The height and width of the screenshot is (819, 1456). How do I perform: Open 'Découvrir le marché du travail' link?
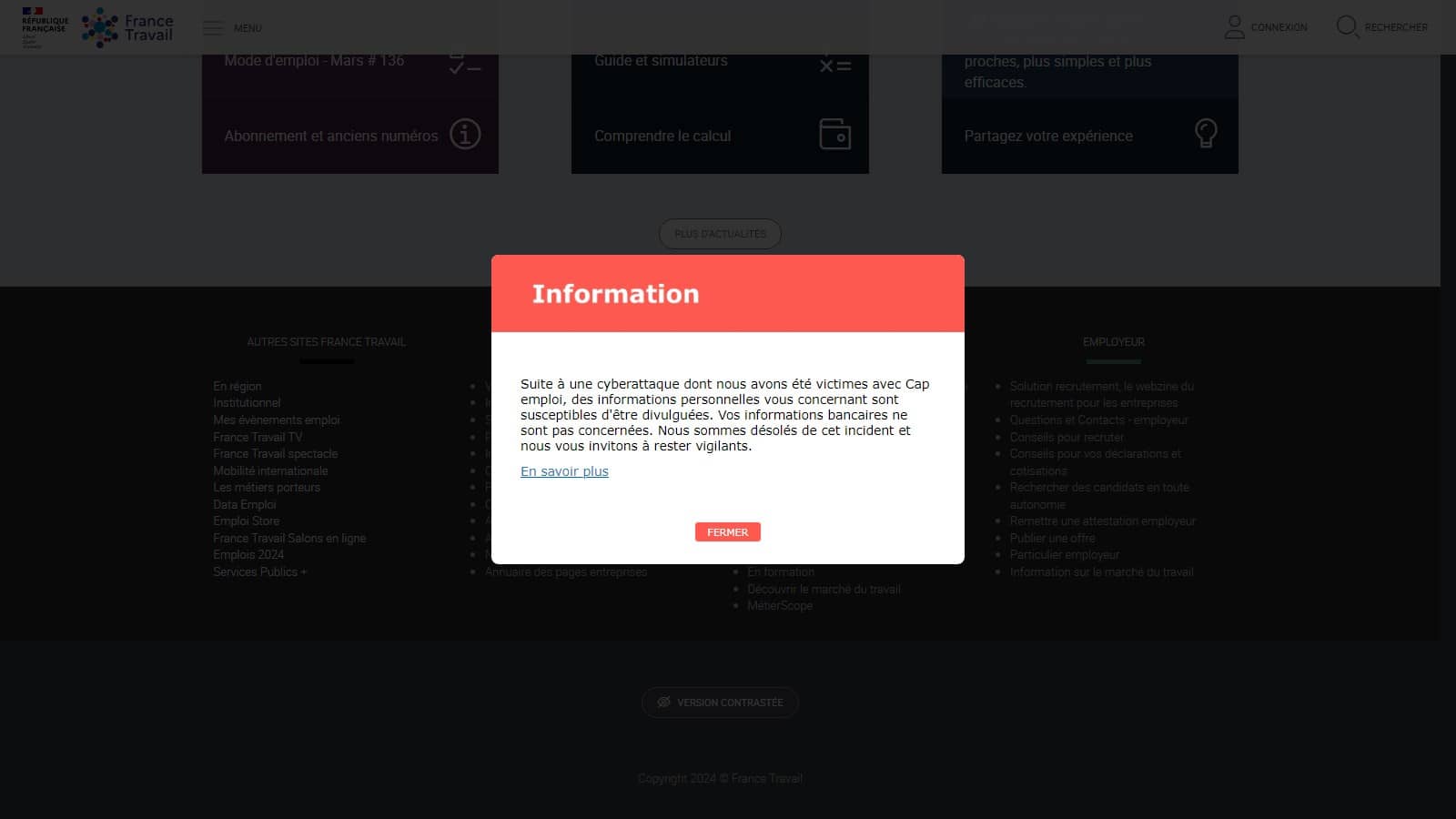824,589
